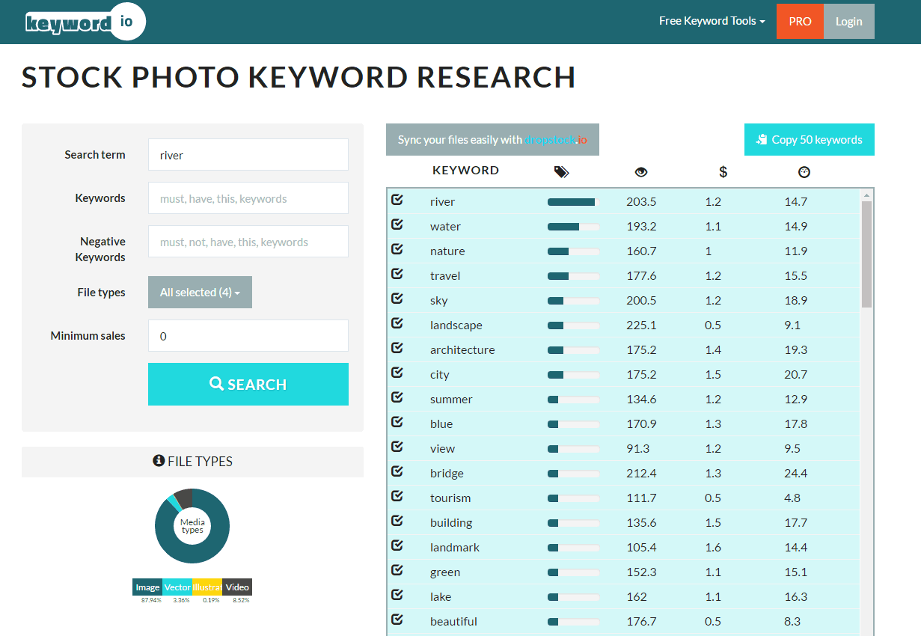Click the eye views column header
Image resolution: width=922 pixels, height=637 pixels.
tap(641, 172)
